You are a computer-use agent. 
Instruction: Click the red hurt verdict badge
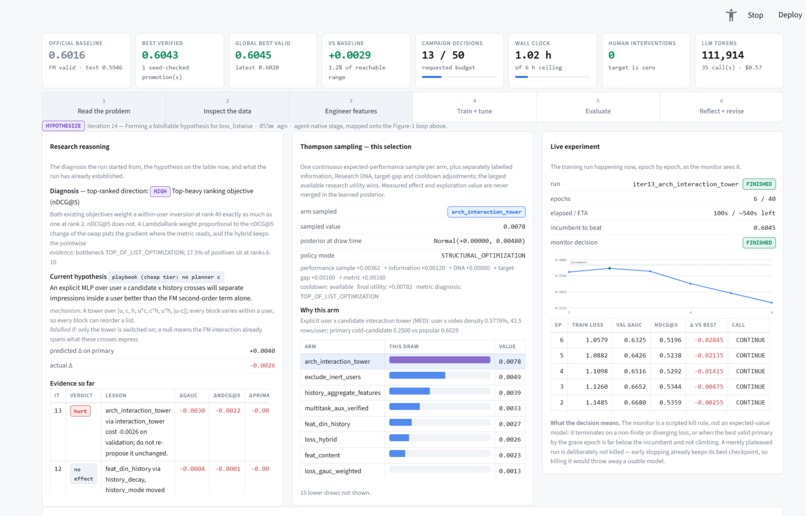[x=80, y=411]
